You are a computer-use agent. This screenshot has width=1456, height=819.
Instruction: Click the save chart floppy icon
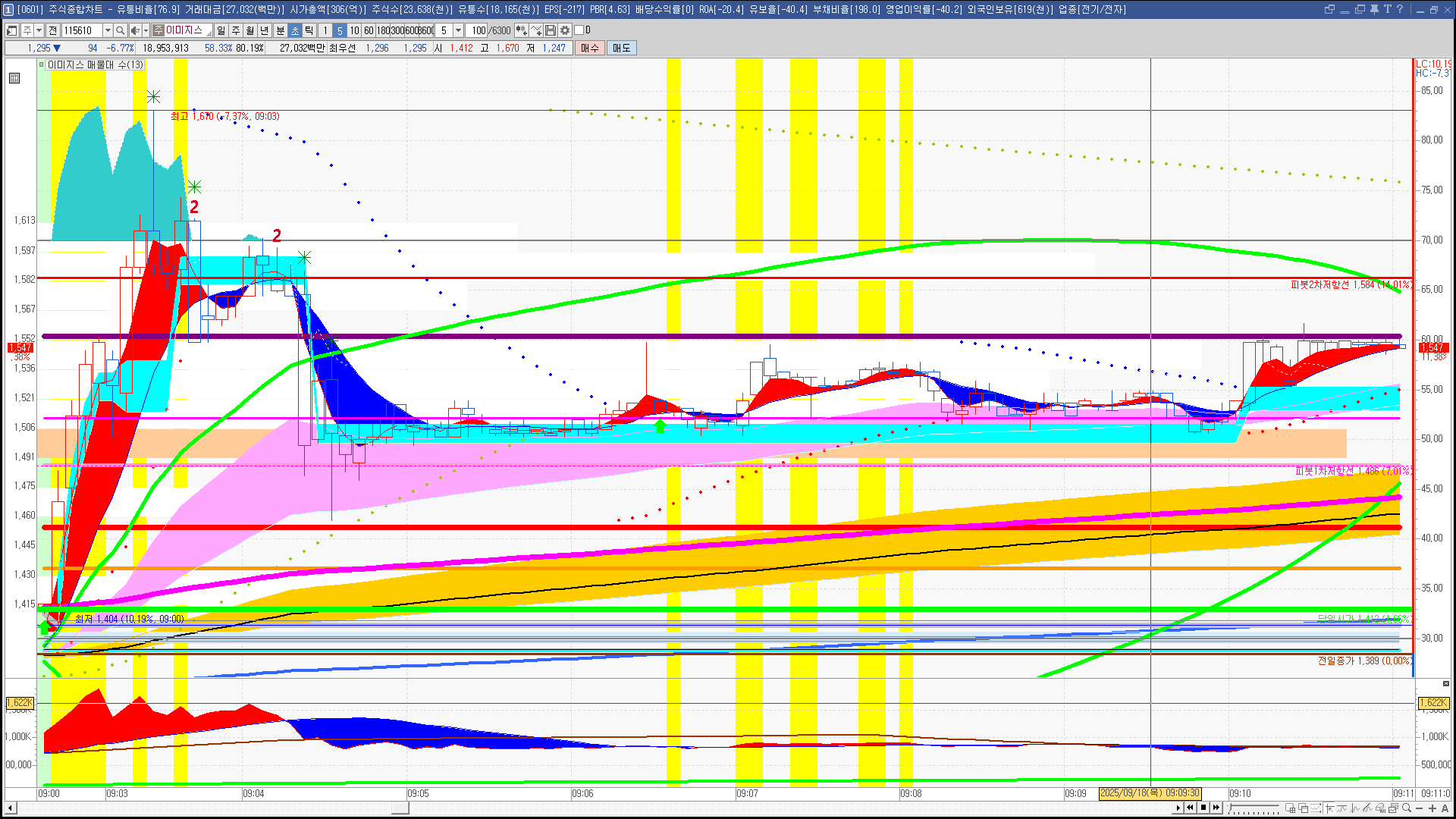[x=551, y=30]
